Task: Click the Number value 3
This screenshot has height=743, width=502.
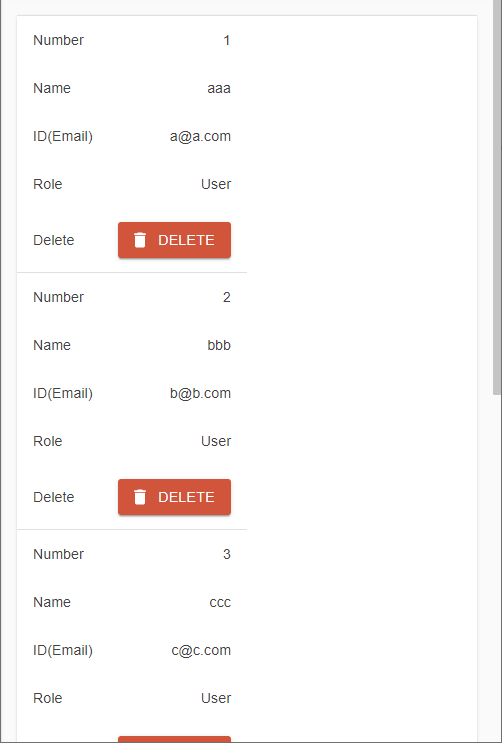Action: pyautogui.click(x=227, y=554)
